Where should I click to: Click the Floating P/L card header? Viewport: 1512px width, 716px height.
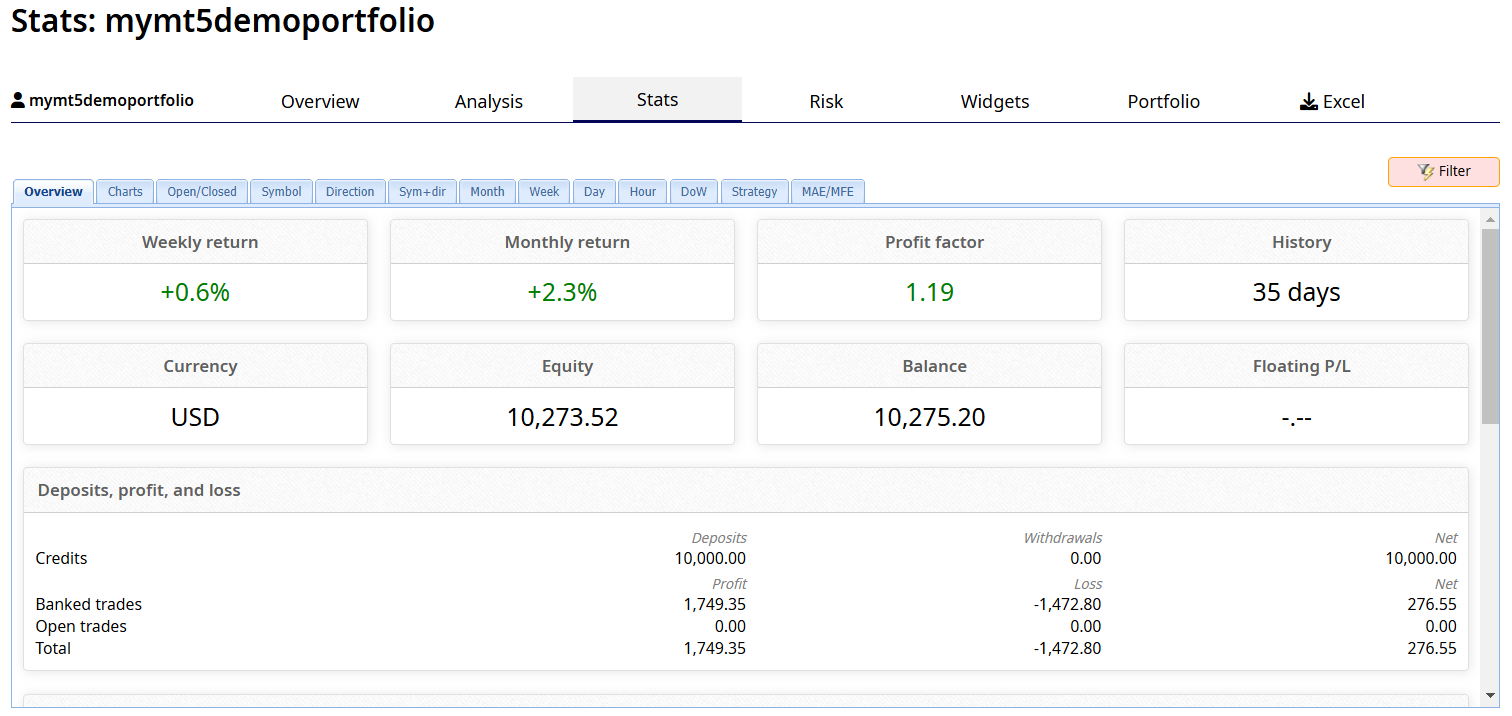point(1296,366)
